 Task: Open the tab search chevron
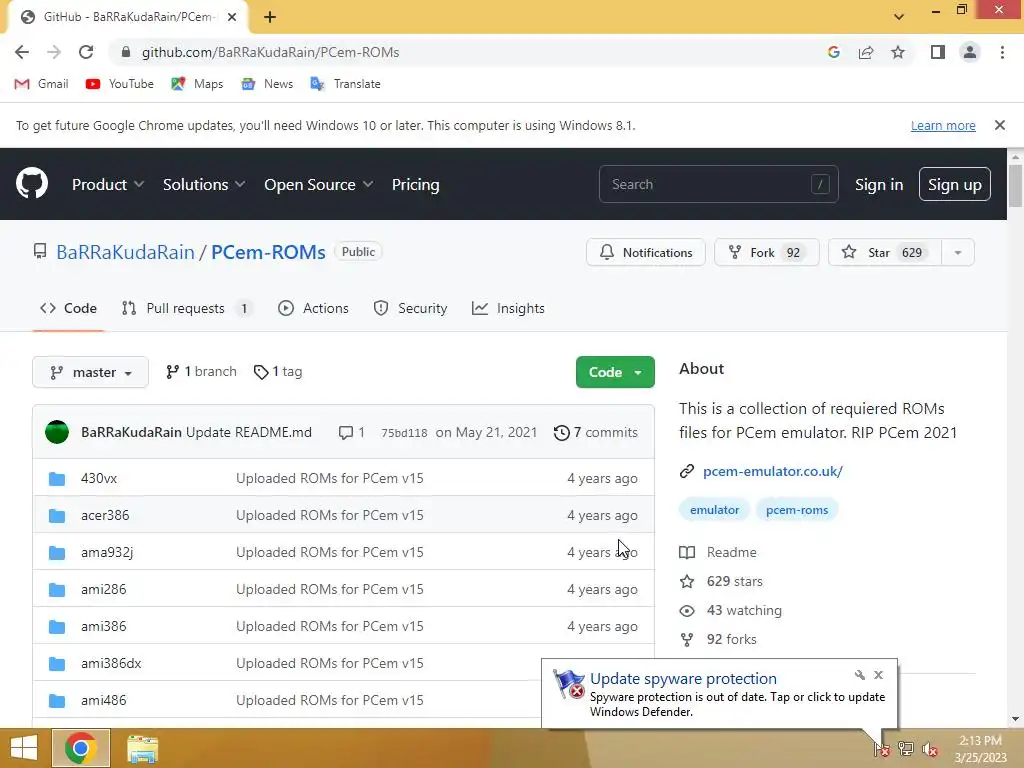pos(899,17)
